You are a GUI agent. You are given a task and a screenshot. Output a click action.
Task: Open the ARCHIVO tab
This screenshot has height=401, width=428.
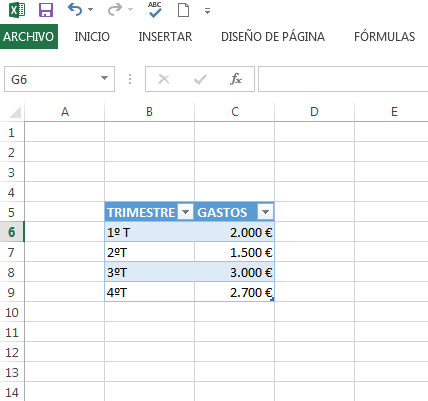coord(29,36)
